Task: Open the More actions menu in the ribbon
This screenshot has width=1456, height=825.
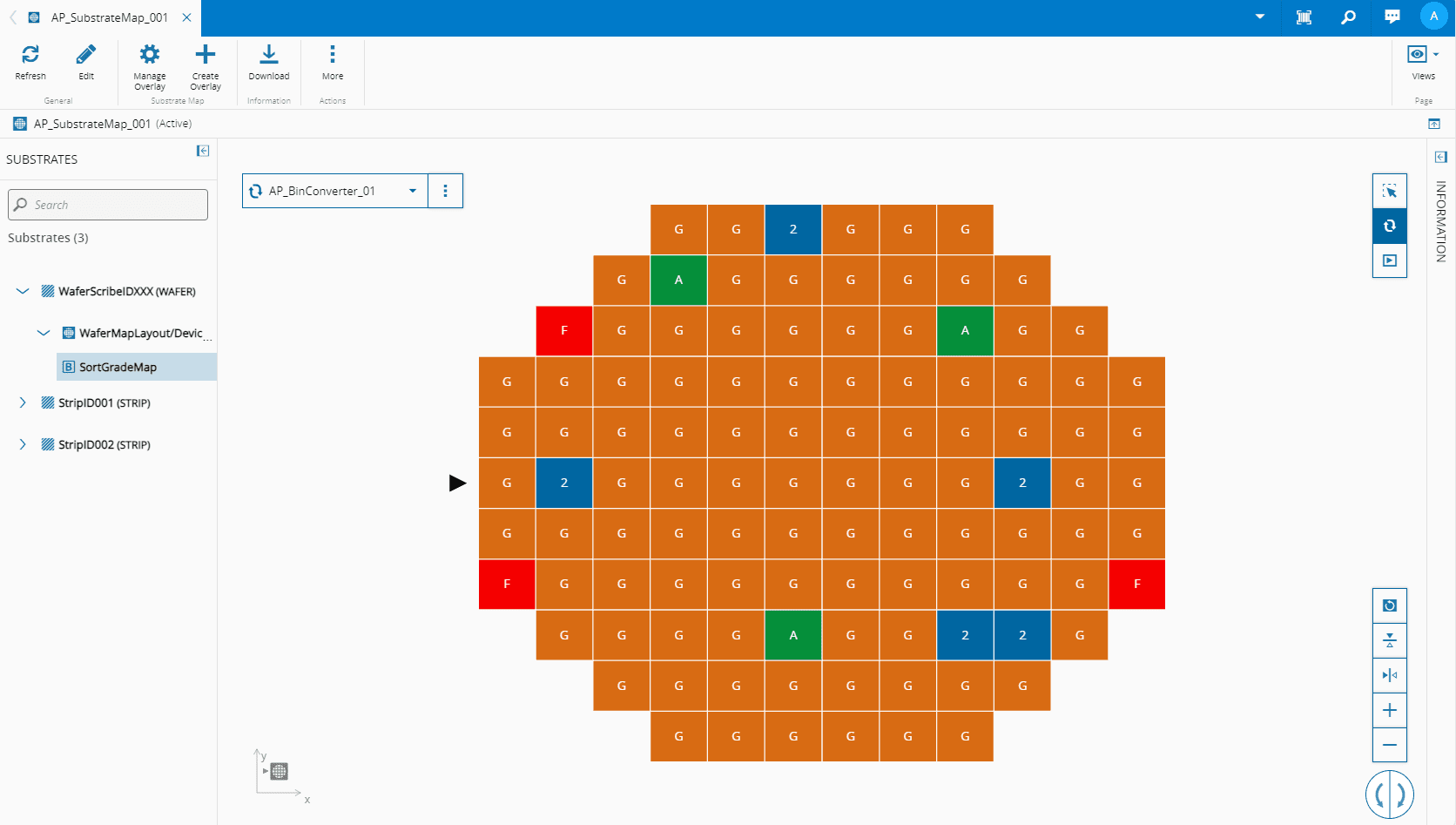Action: click(x=333, y=55)
